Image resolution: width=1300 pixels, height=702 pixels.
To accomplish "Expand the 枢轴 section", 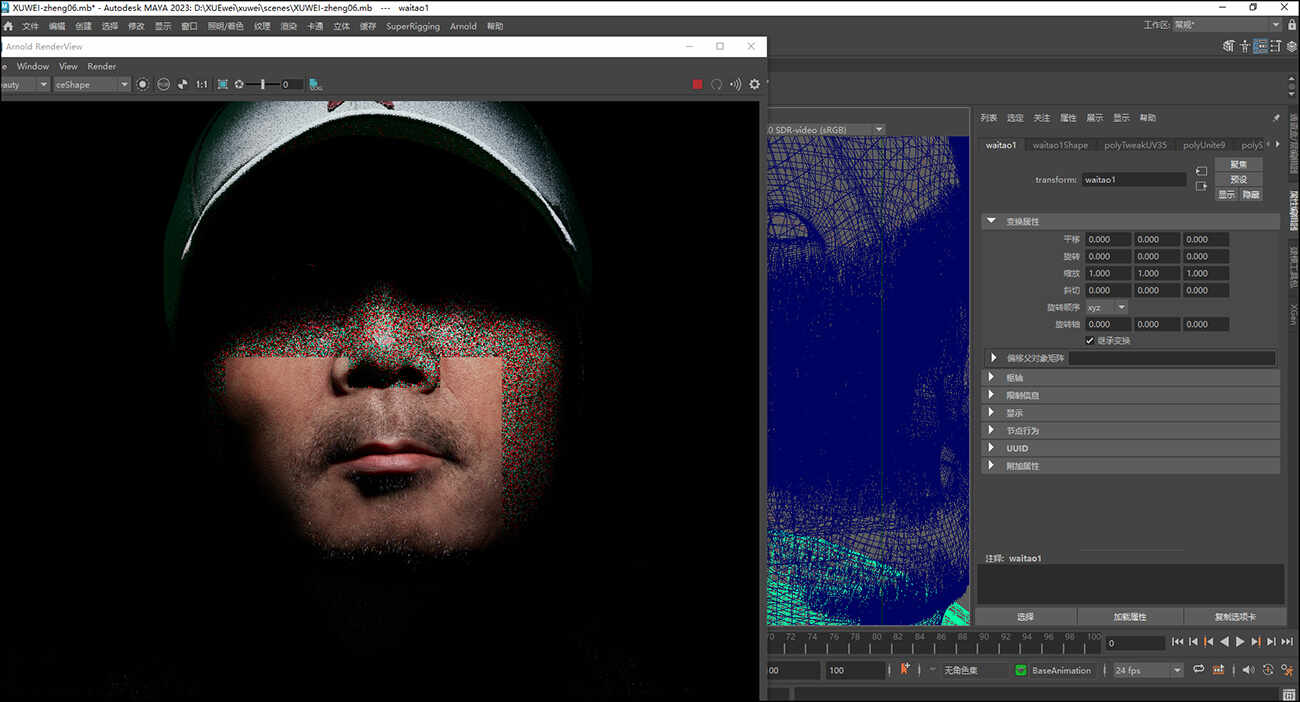I will pos(1130,378).
